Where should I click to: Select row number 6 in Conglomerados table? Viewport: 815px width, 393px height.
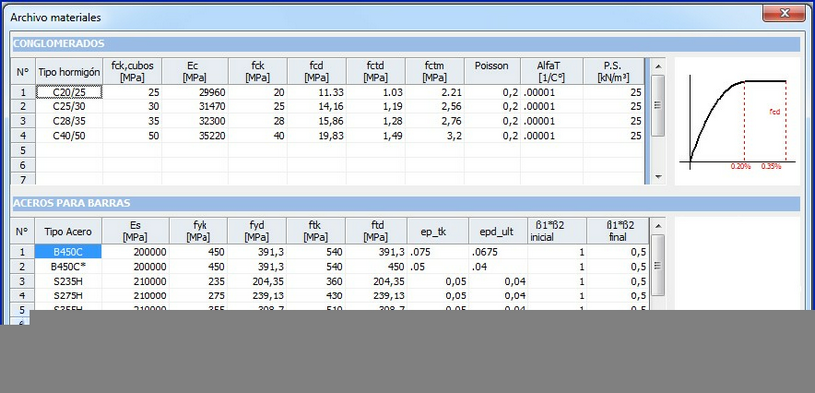point(23,165)
